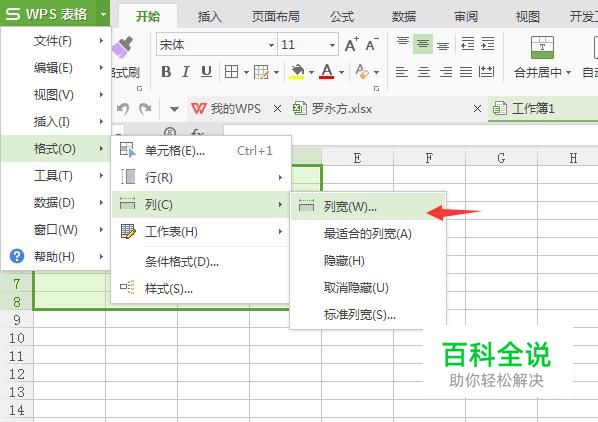Increase indent icon

coord(488,44)
